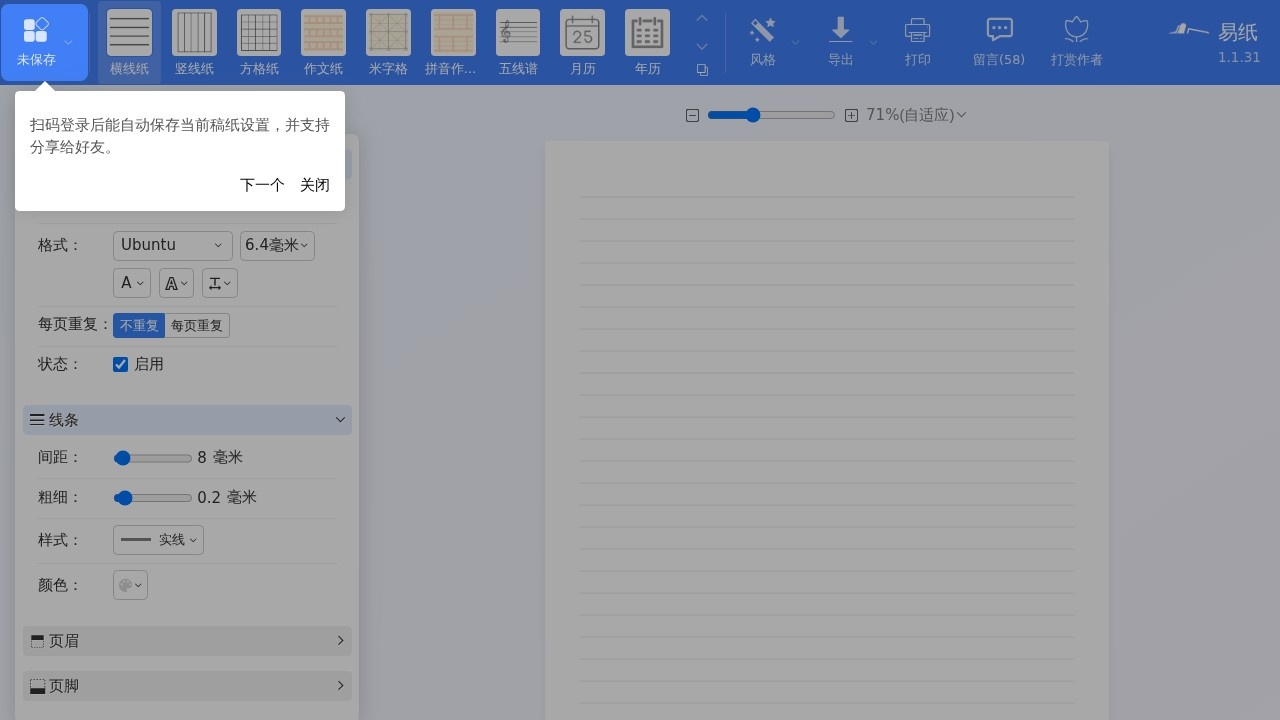1280x720 pixels.
Task: Expand the 页眉 header section
Action: click(x=187, y=641)
